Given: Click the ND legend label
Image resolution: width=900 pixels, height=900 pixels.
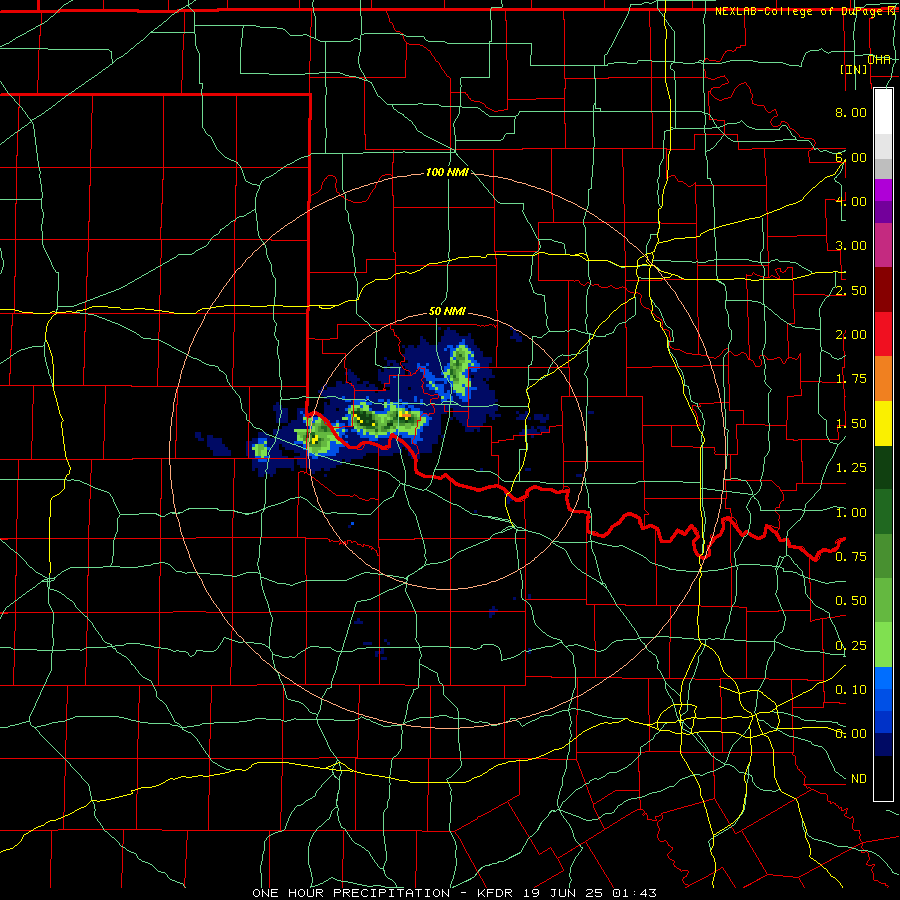Looking at the screenshot, I should click(859, 779).
